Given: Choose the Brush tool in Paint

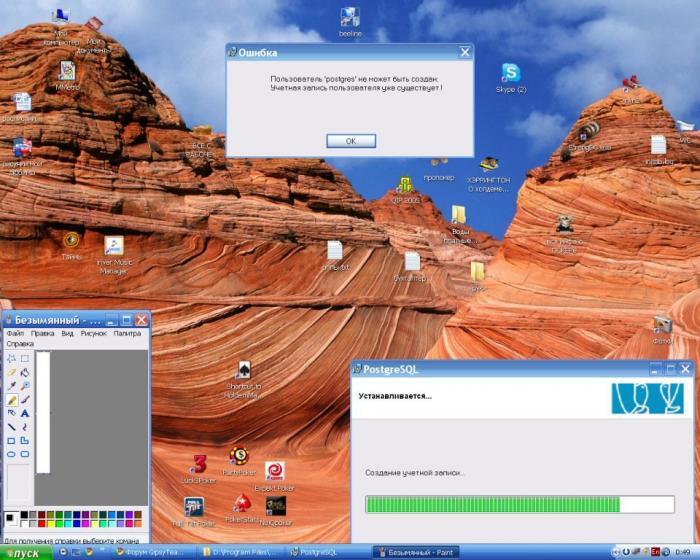Looking at the screenshot, I should [x=25, y=400].
